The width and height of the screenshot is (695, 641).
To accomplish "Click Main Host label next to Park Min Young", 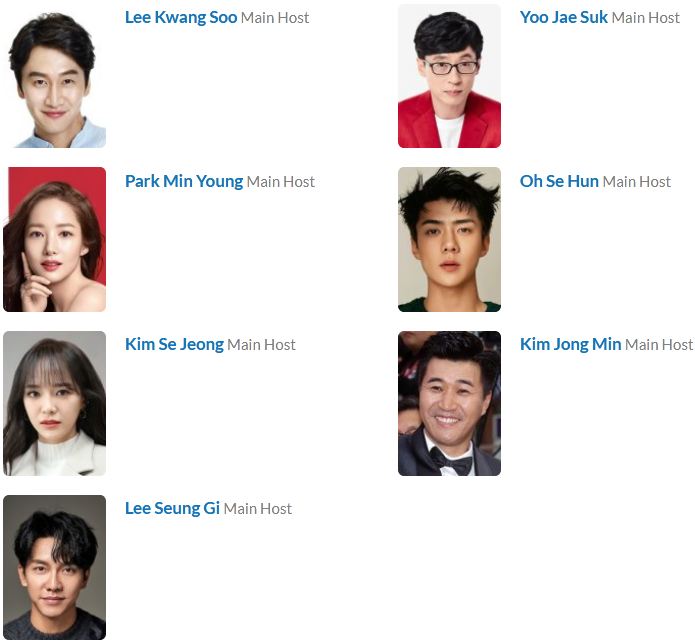I will (281, 182).
